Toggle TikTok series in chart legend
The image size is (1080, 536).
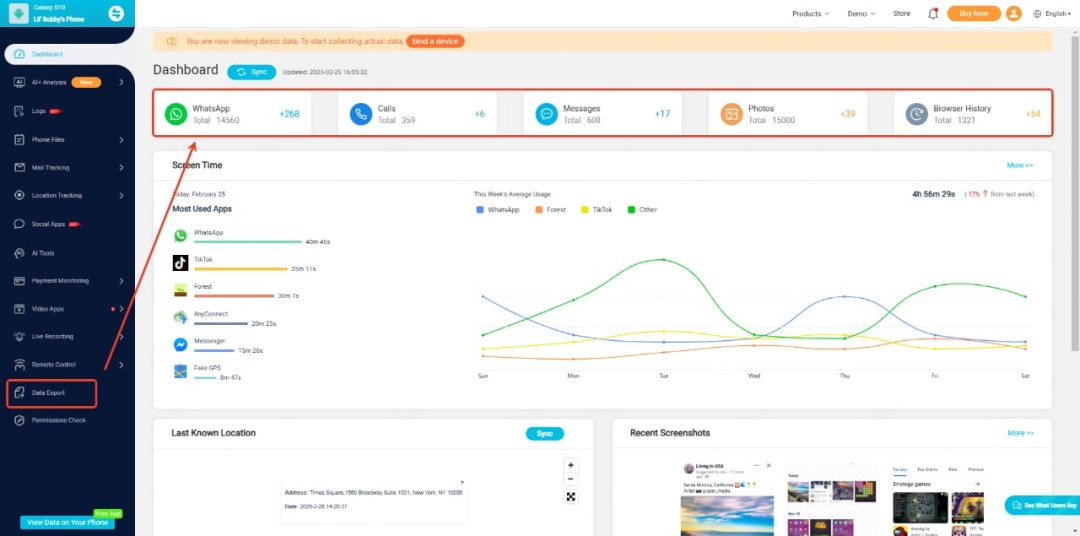click(596, 210)
